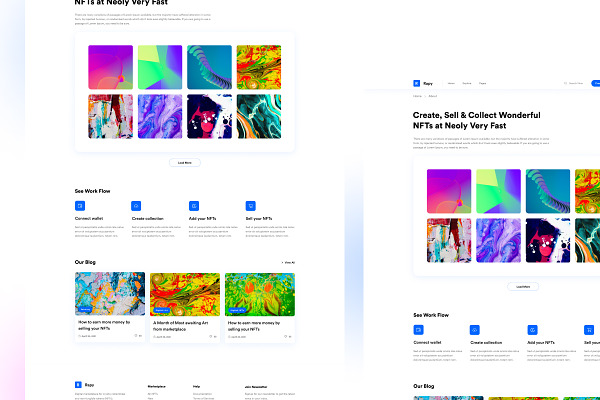Open the A blend blog card's marbled image
Viewport: 600px width, 400px height.
[185, 294]
